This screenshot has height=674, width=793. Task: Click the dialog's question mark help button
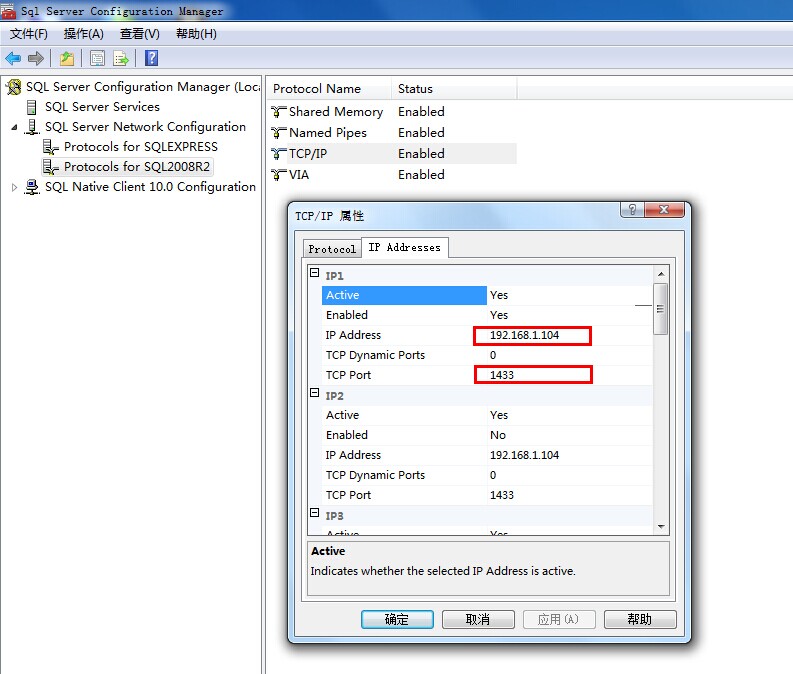pyautogui.click(x=632, y=209)
